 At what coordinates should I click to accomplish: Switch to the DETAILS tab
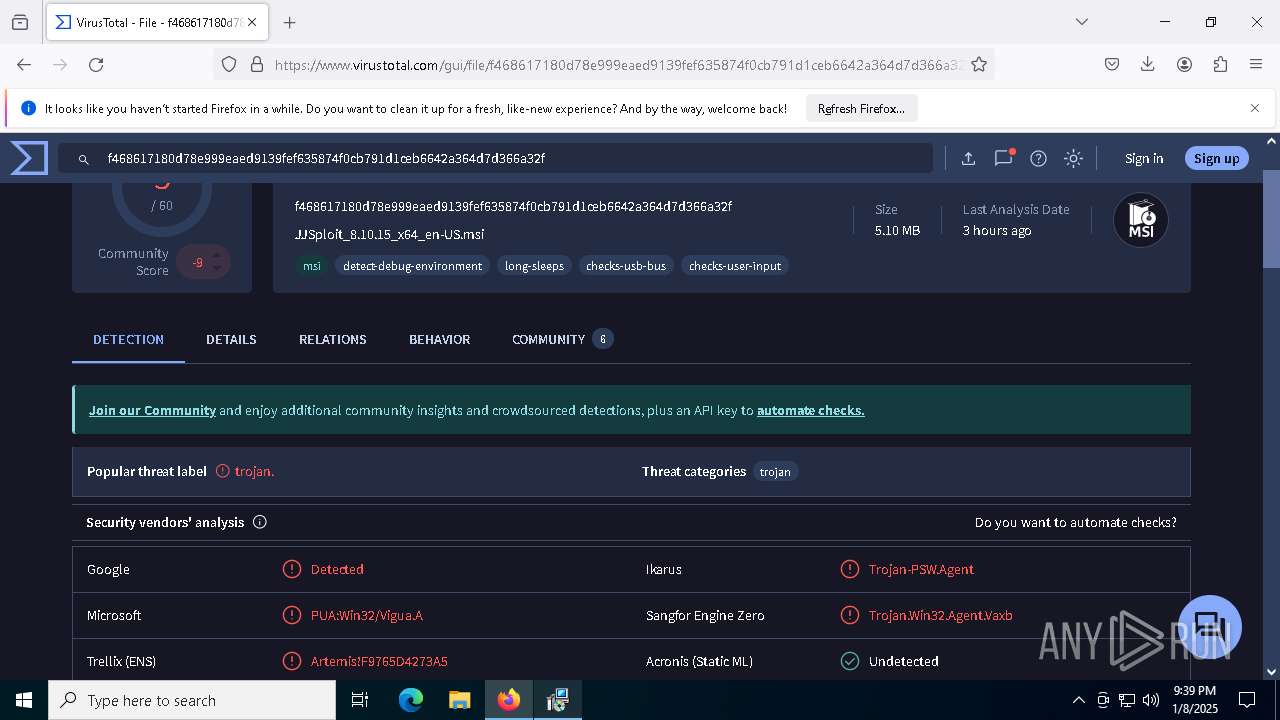point(231,339)
